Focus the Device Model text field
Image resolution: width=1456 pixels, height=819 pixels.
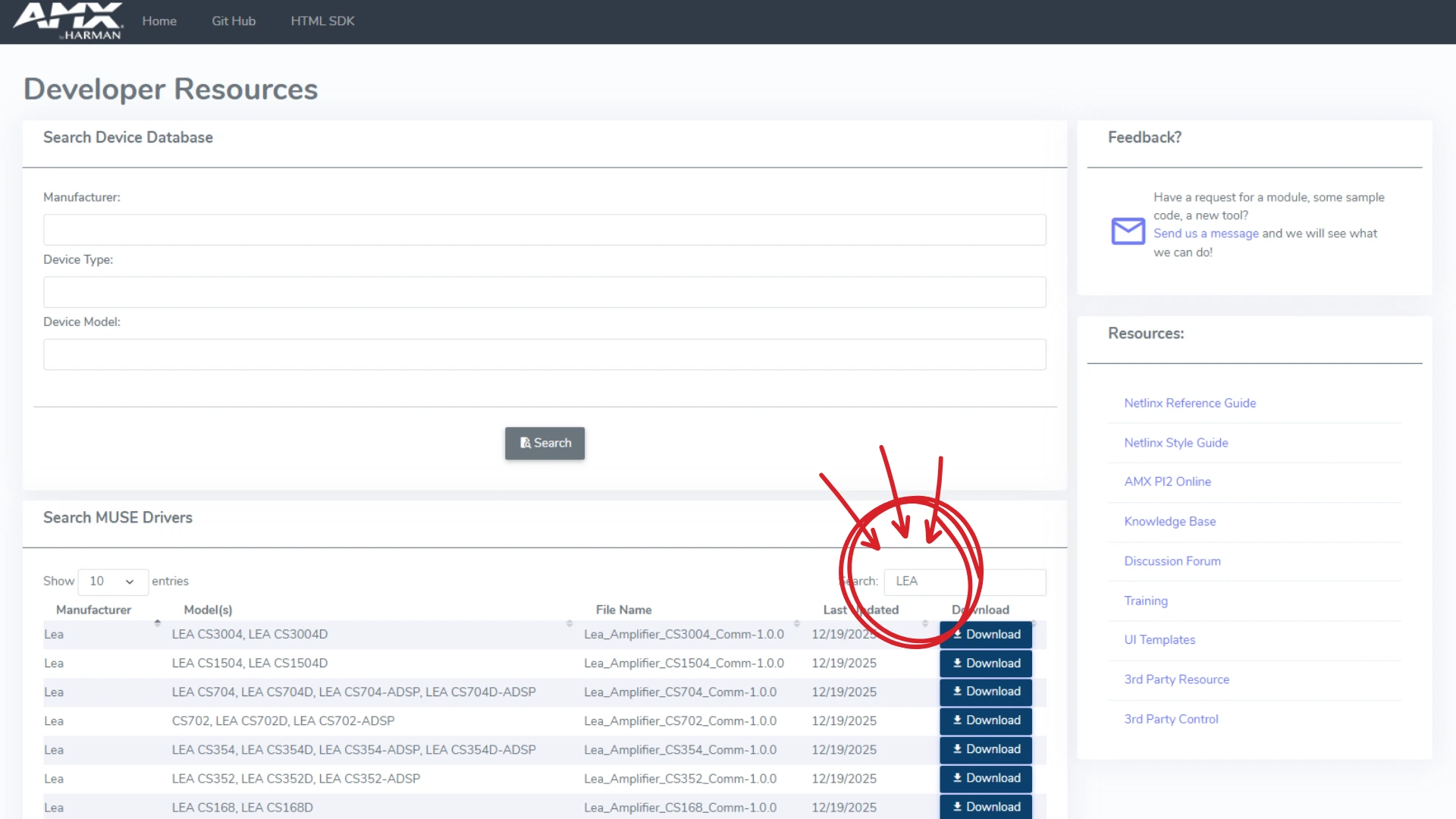tap(544, 355)
